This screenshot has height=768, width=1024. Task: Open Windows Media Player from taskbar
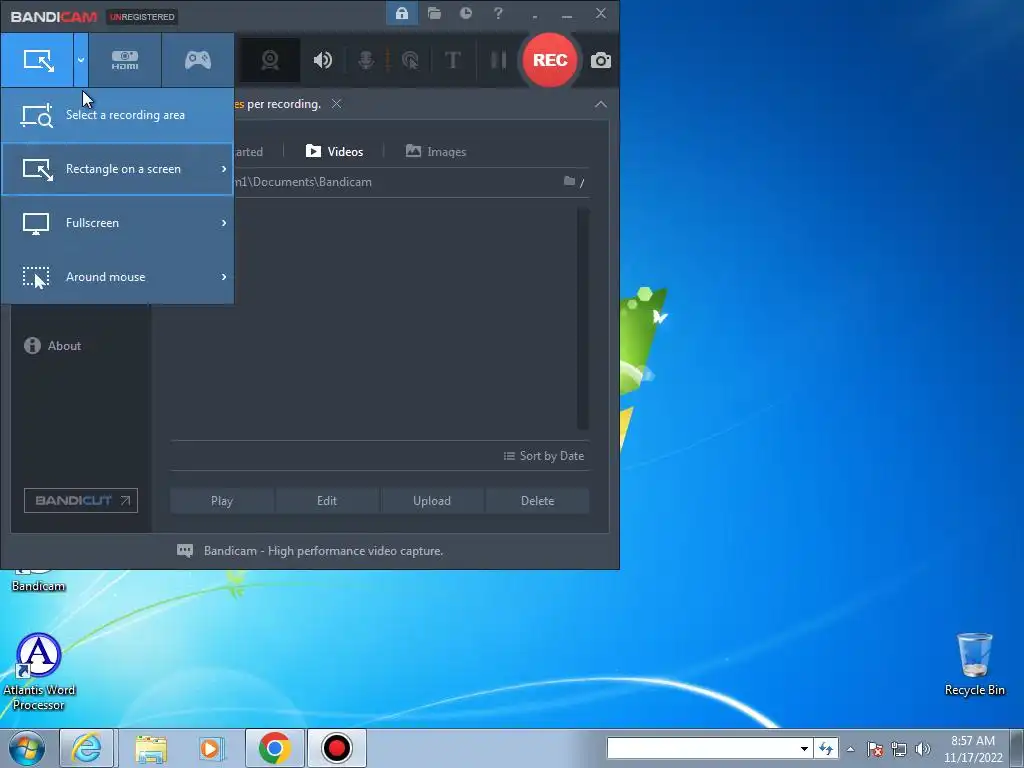[x=211, y=748]
